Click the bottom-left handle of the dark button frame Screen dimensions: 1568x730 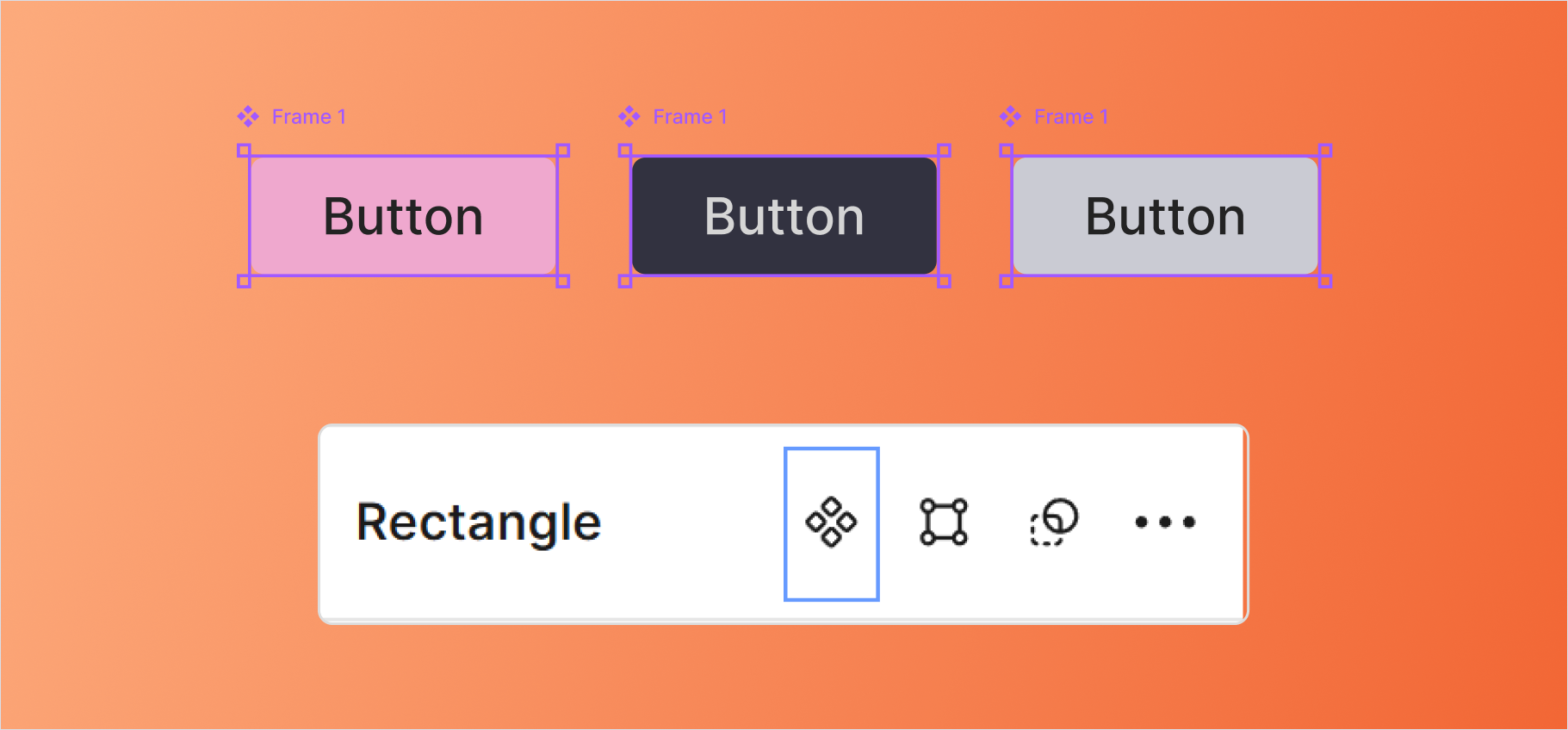tap(625, 281)
